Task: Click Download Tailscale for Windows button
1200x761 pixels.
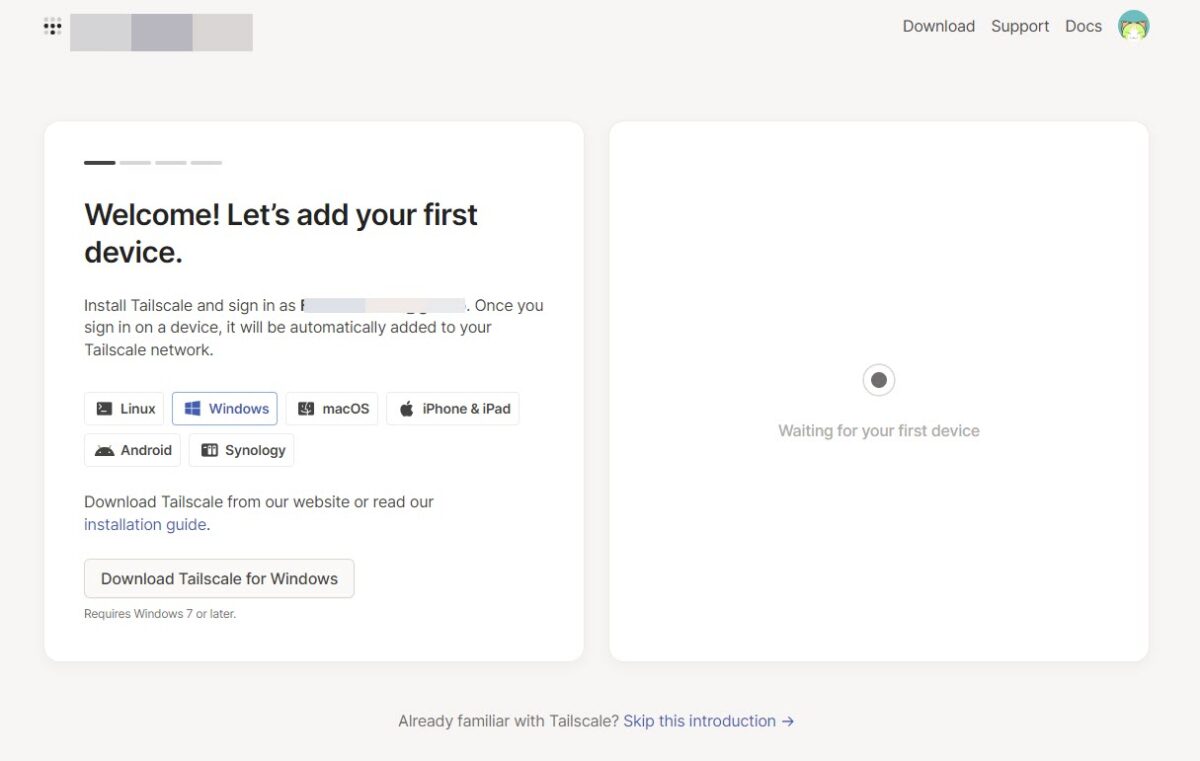Action: click(x=219, y=579)
